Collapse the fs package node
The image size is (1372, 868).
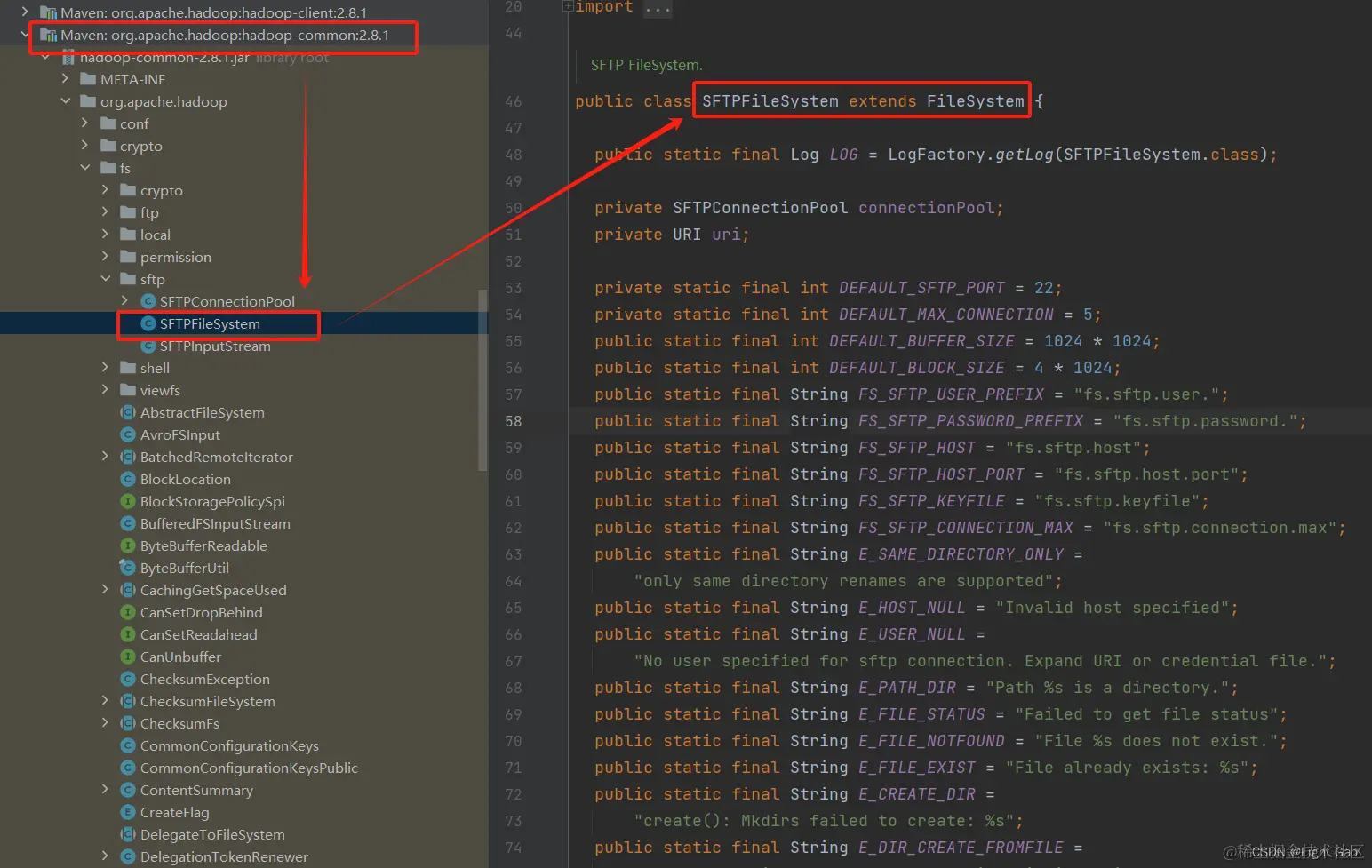(84, 168)
